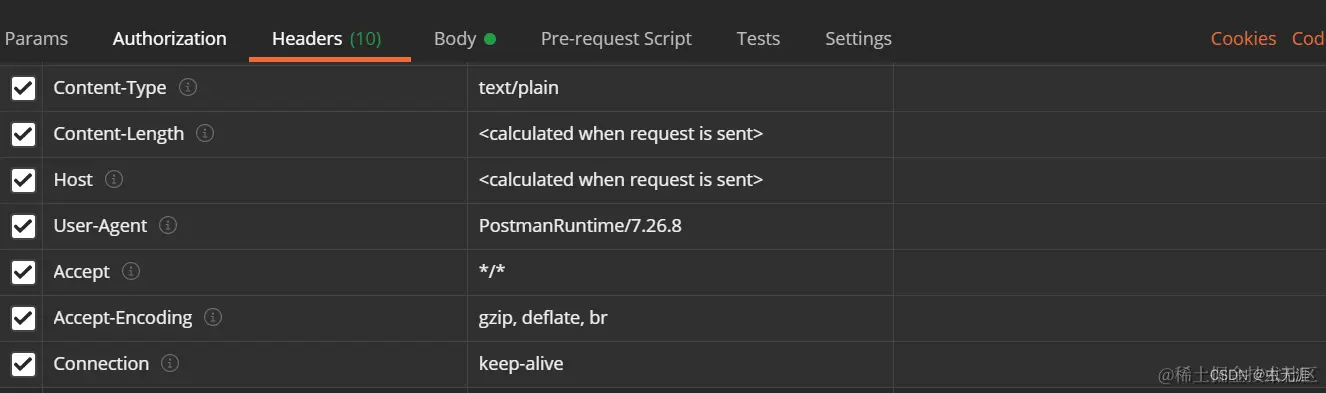Click info icon beside Accept-Encoding
This screenshot has height=393, width=1326.
[x=212, y=317]
